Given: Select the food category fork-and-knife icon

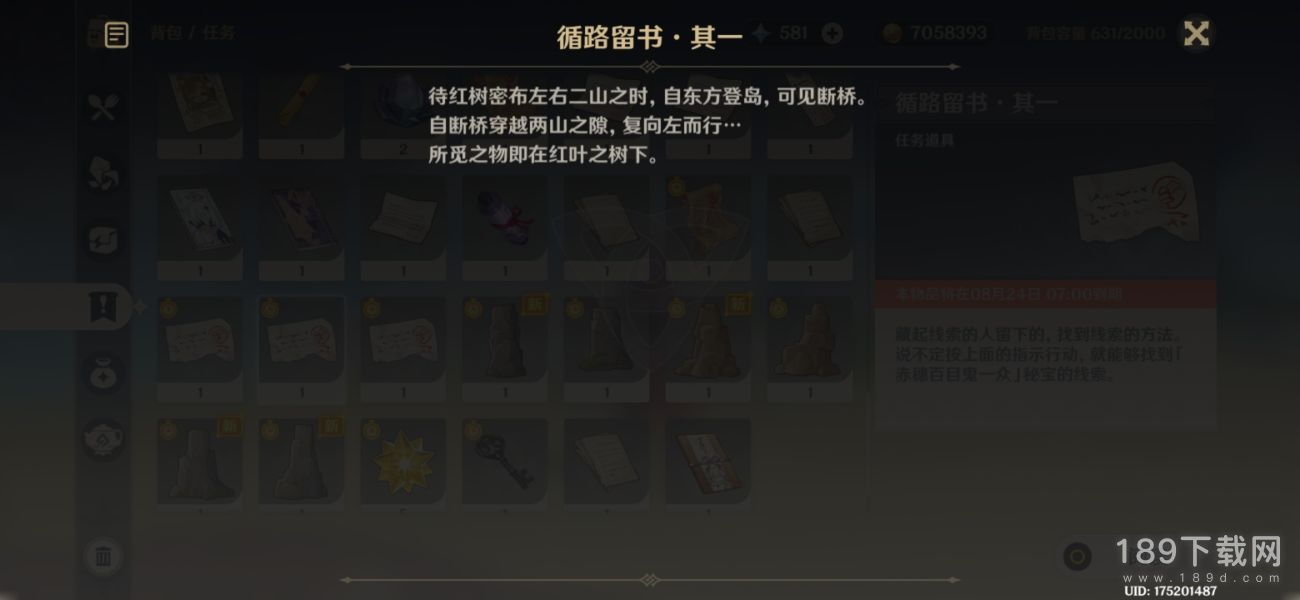Looking at the screenshot, I should (x=104, y=107).
